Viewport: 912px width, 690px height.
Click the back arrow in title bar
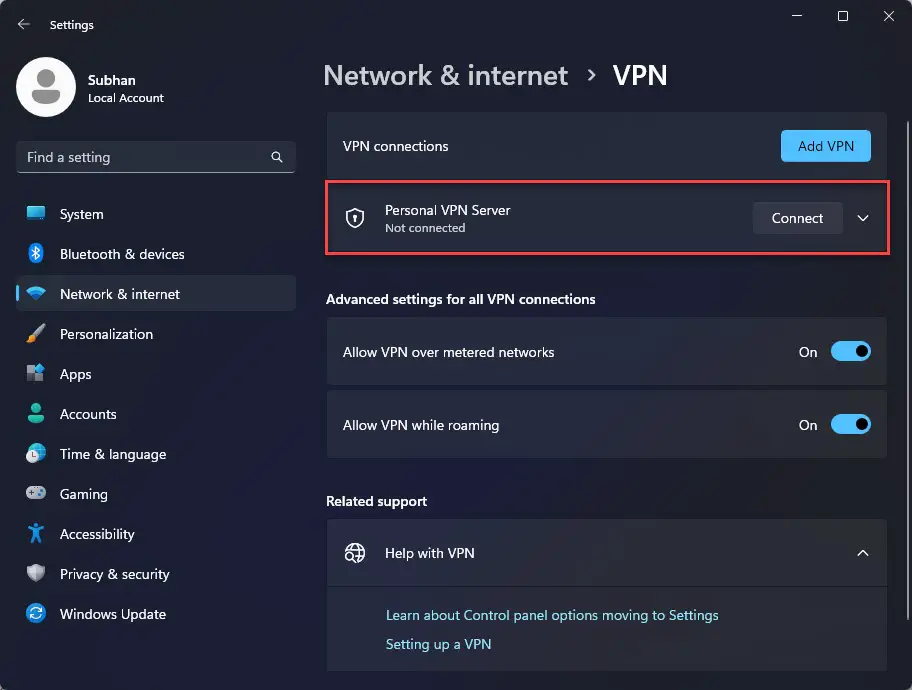(x=24, y=24)
